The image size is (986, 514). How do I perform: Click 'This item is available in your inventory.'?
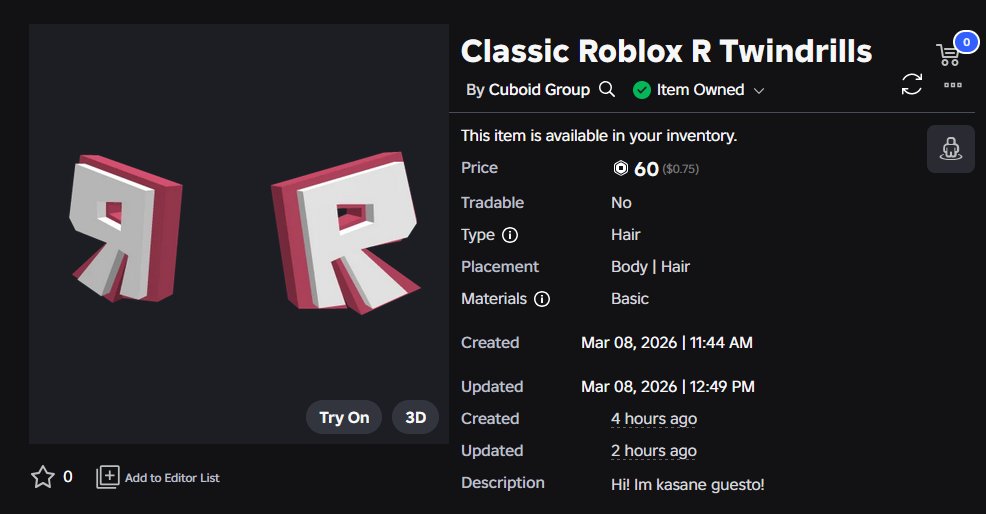click(599, 136)
